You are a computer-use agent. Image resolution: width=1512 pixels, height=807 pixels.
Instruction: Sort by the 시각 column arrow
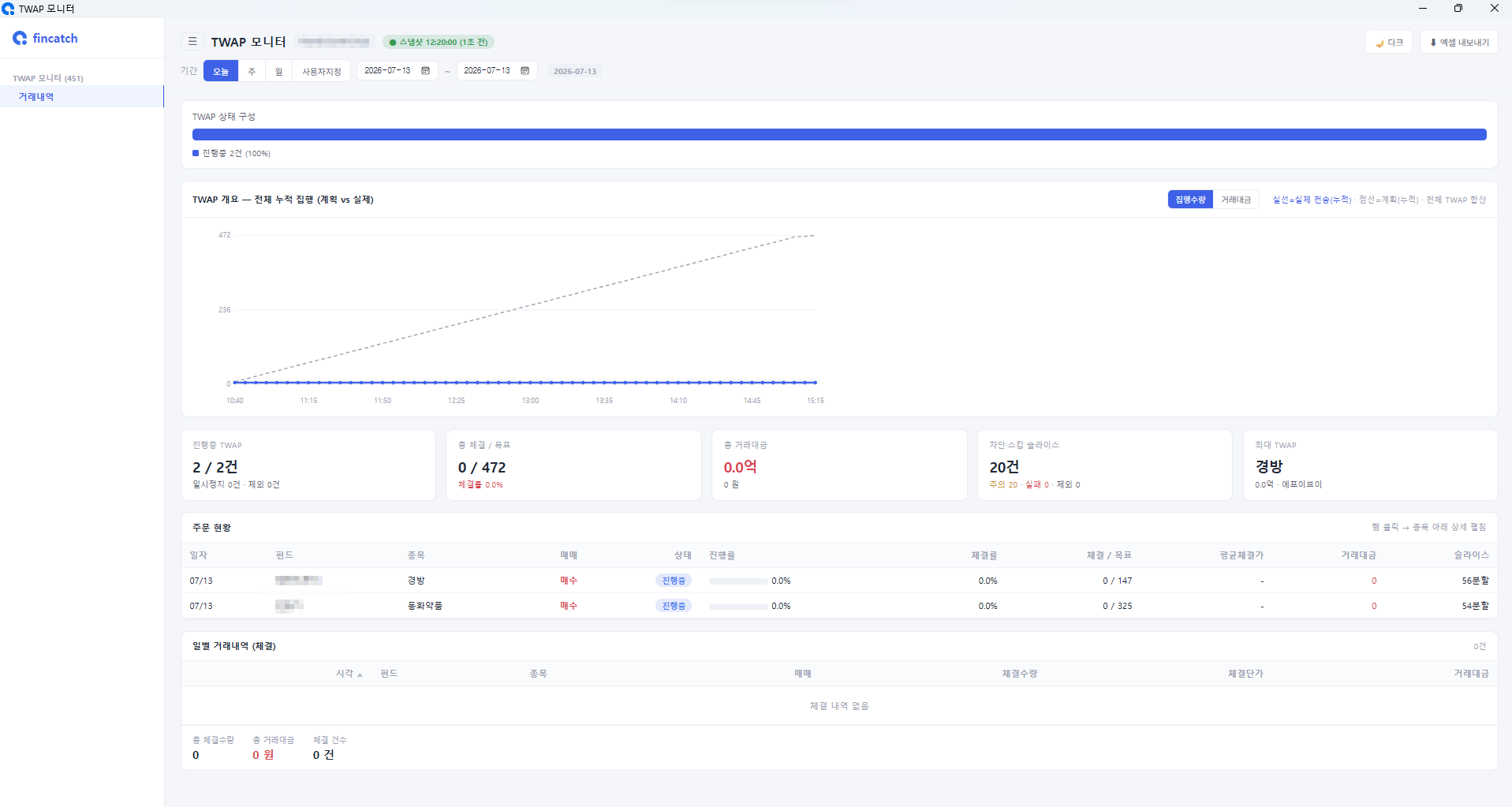pyautogui.click(x=360, y=674)
